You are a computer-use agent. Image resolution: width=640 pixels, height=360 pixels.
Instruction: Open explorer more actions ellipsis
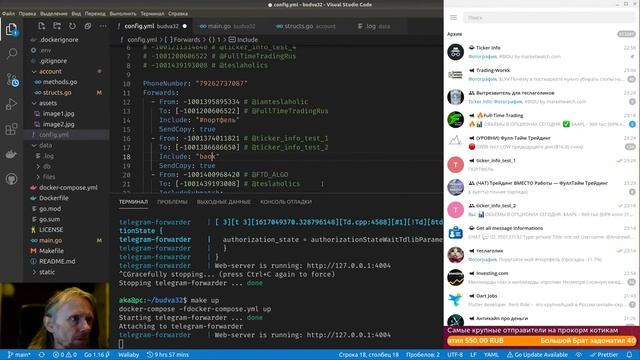(103, 26)
